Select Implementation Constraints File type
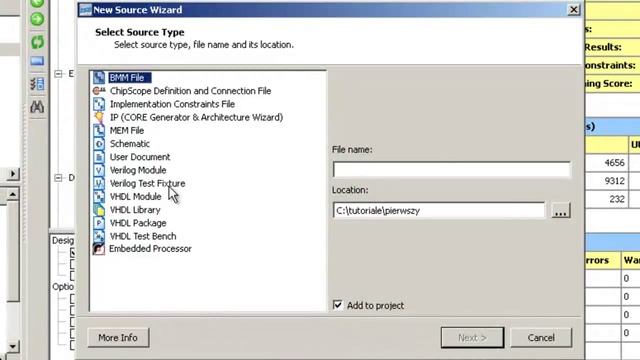Screen dimensions: 640x360 tap(172, 104)
